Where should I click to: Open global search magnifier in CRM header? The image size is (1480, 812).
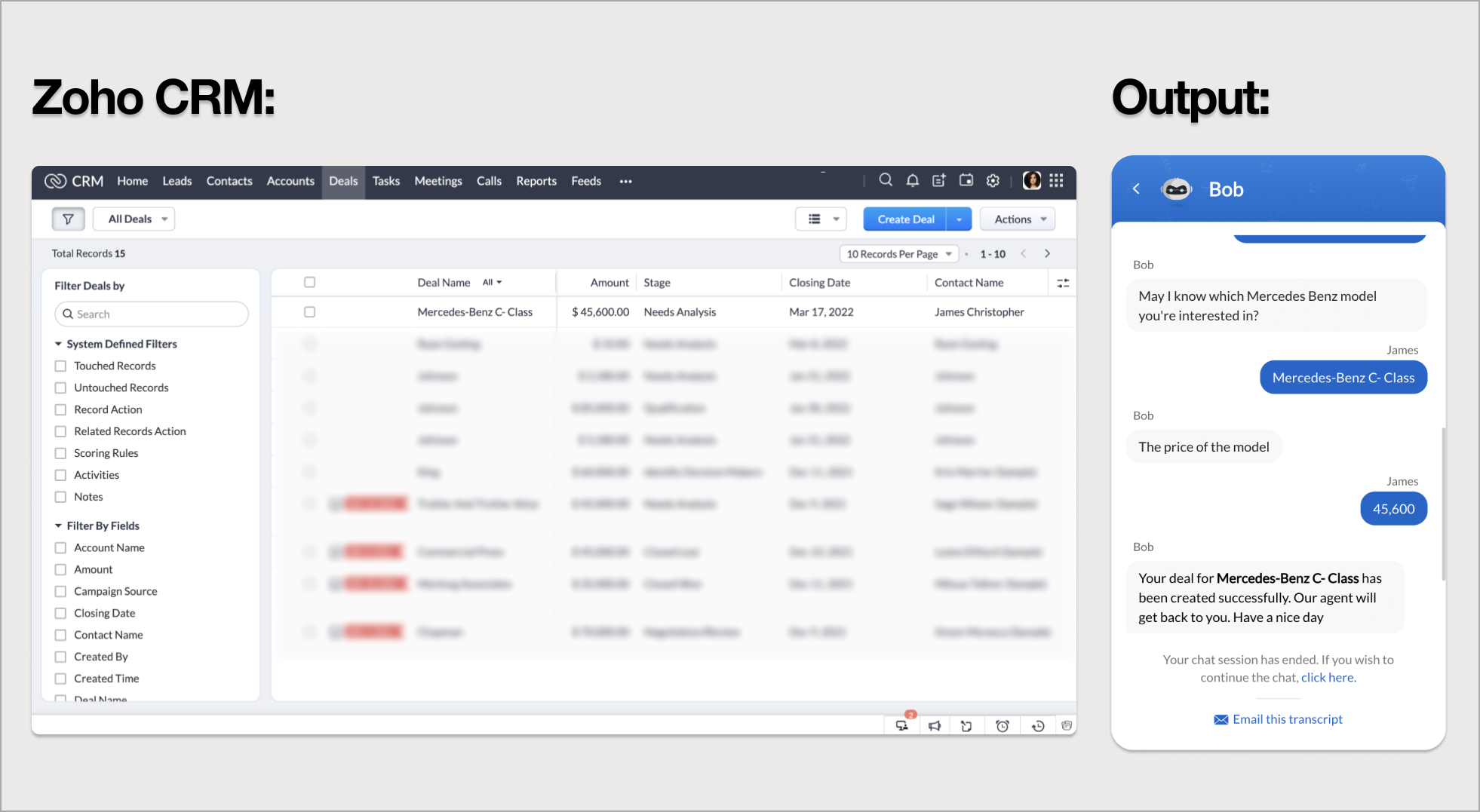(886, 180)
